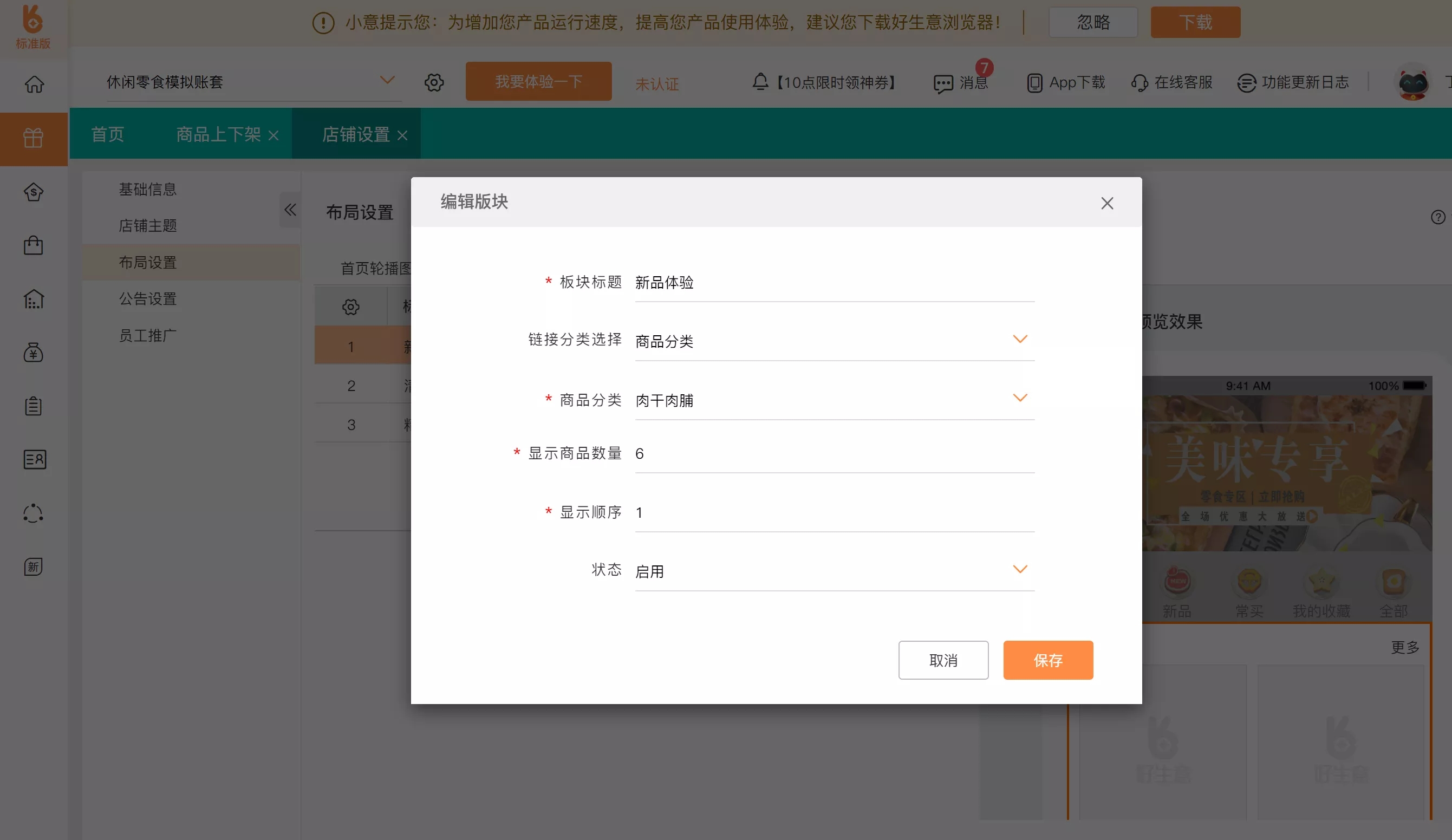The image size is (1452, 840).
Task: Open the shopping bag sidebar icon
Action: click(x=34, y=245)
